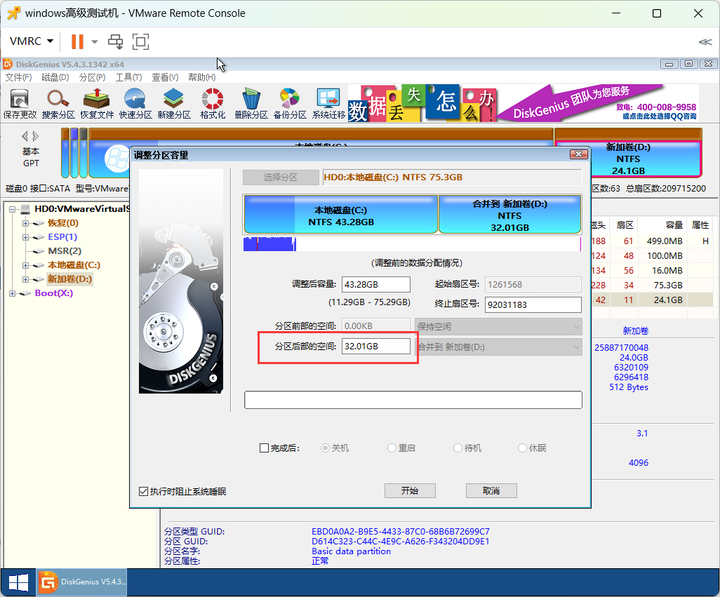Click the 新加卷(D:) NTFS 24.1GB disk map block
The height and width of the screenshot is (597, 720).
click(628, 159)
